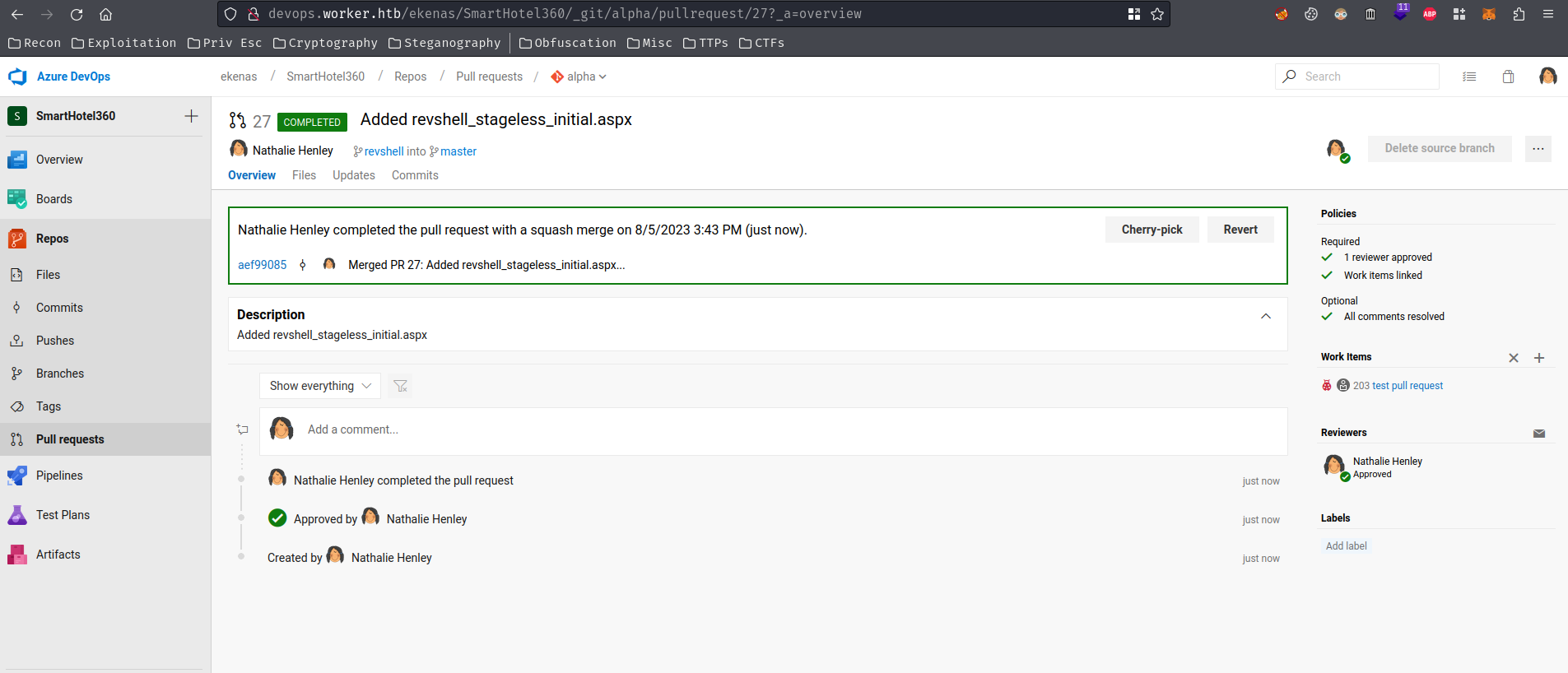Click the plus icon next to SmartHotel360
The width and height of the screenshot is (1568, 673).
click(x=191, y=116)
